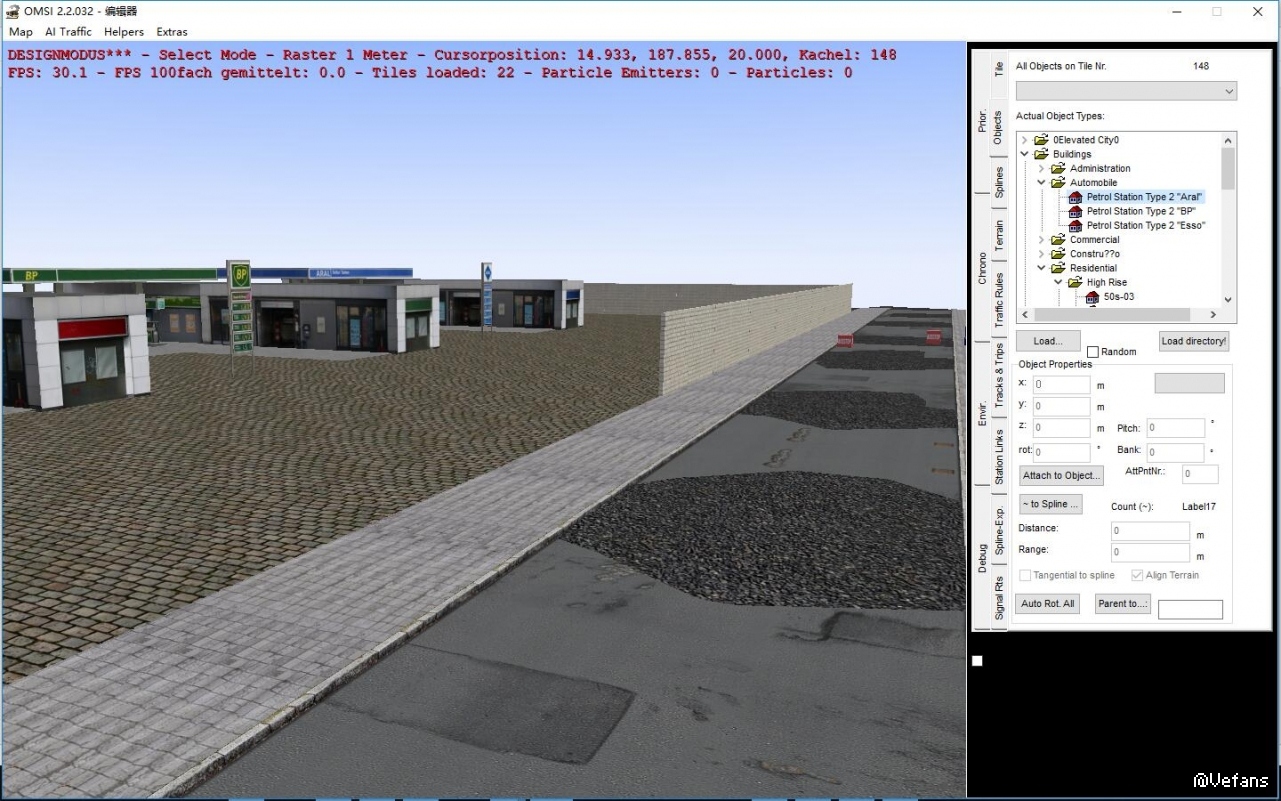The height and width of the screenshot is (801, 1281).
Task: Click the OMSI app icon in title bar
Action: pos(13,12)
